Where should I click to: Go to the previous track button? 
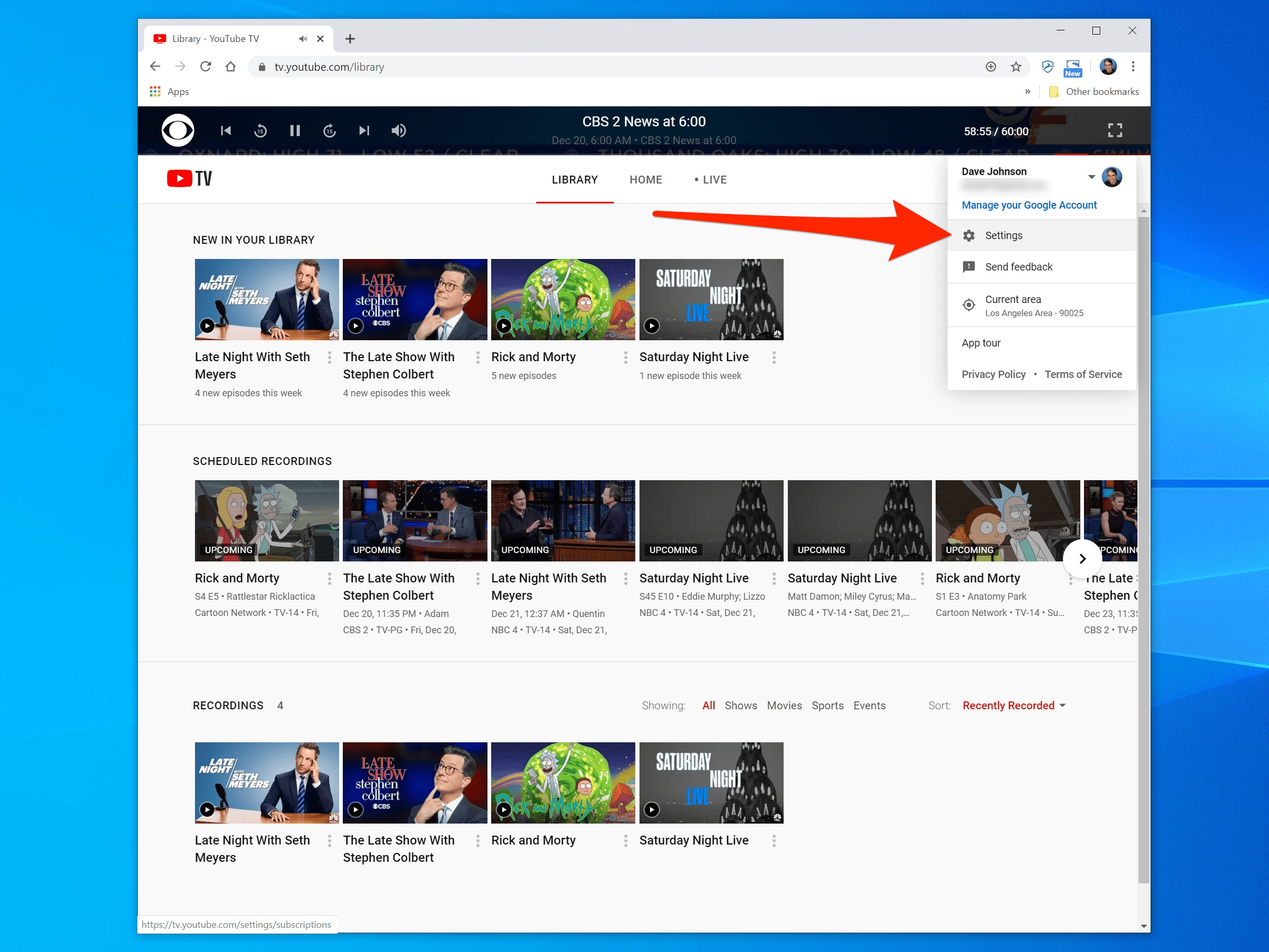[x=226, y=131]
